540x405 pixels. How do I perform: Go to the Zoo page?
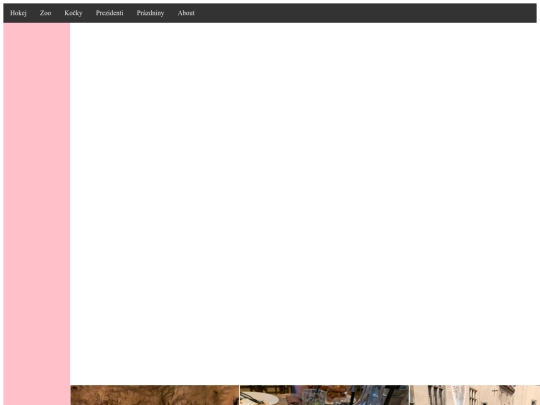[45, 13]
